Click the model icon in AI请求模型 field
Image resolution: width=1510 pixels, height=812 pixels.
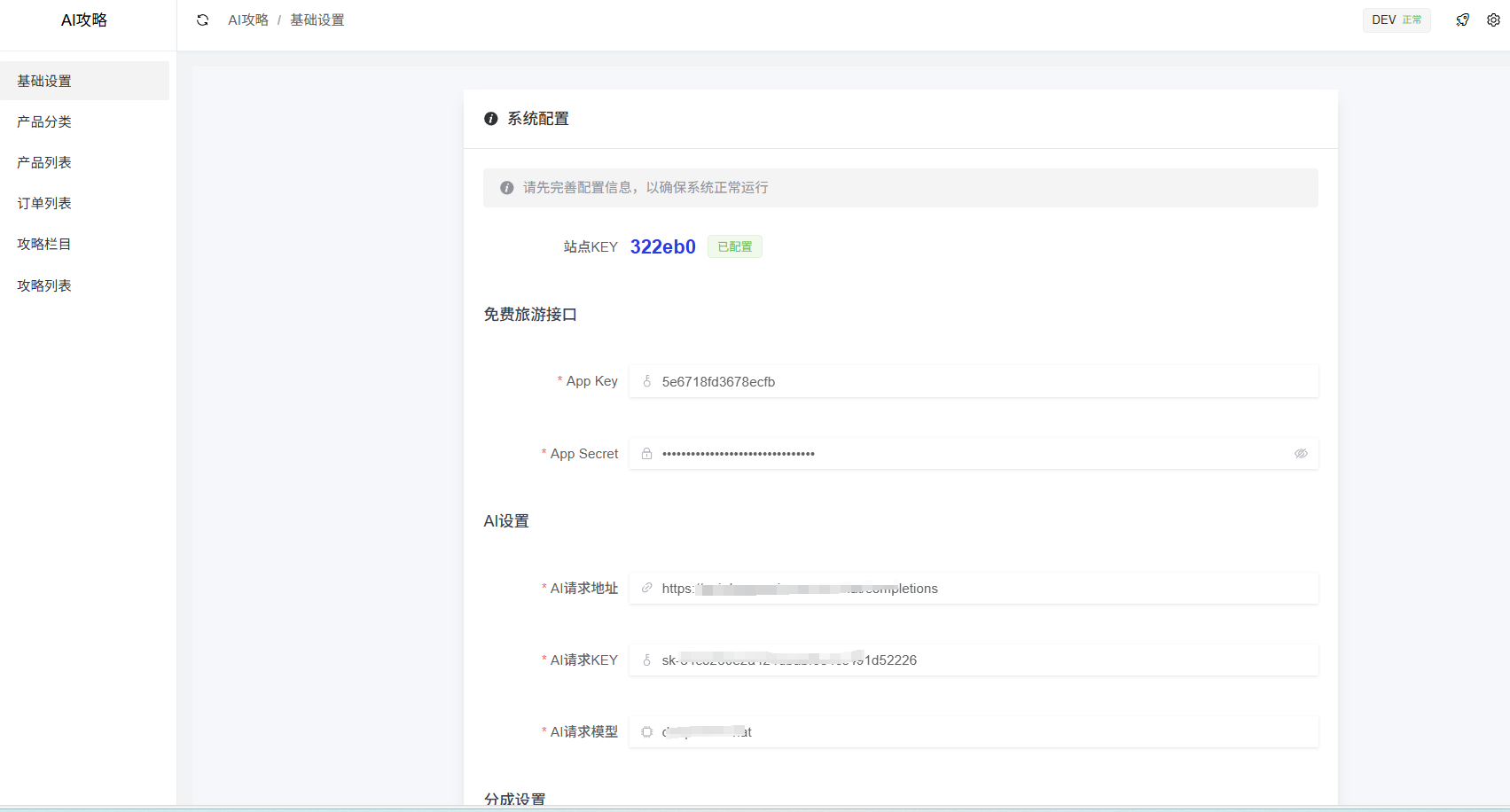tap(645, 731)
